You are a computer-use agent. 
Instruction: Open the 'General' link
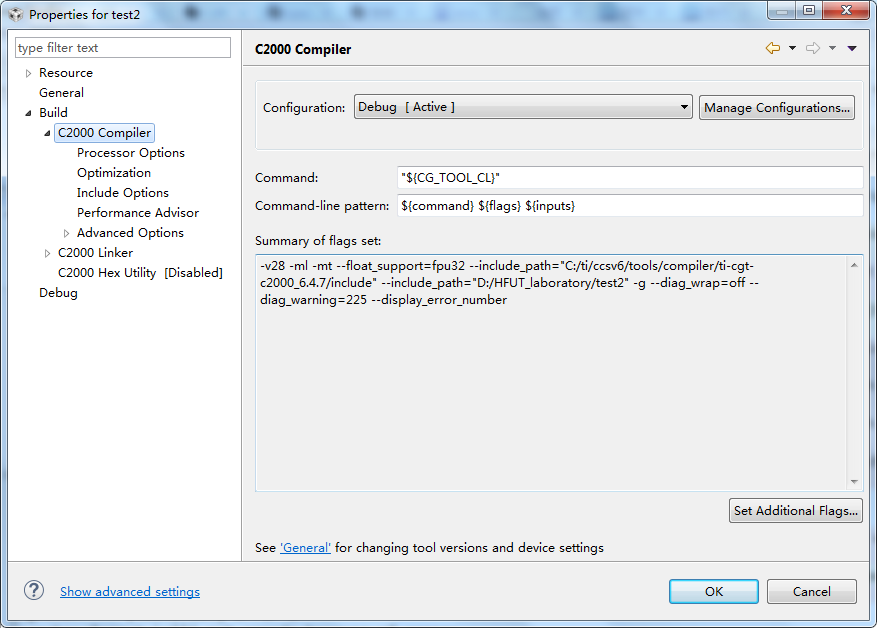pyautogui.click(x=305, y=548)
